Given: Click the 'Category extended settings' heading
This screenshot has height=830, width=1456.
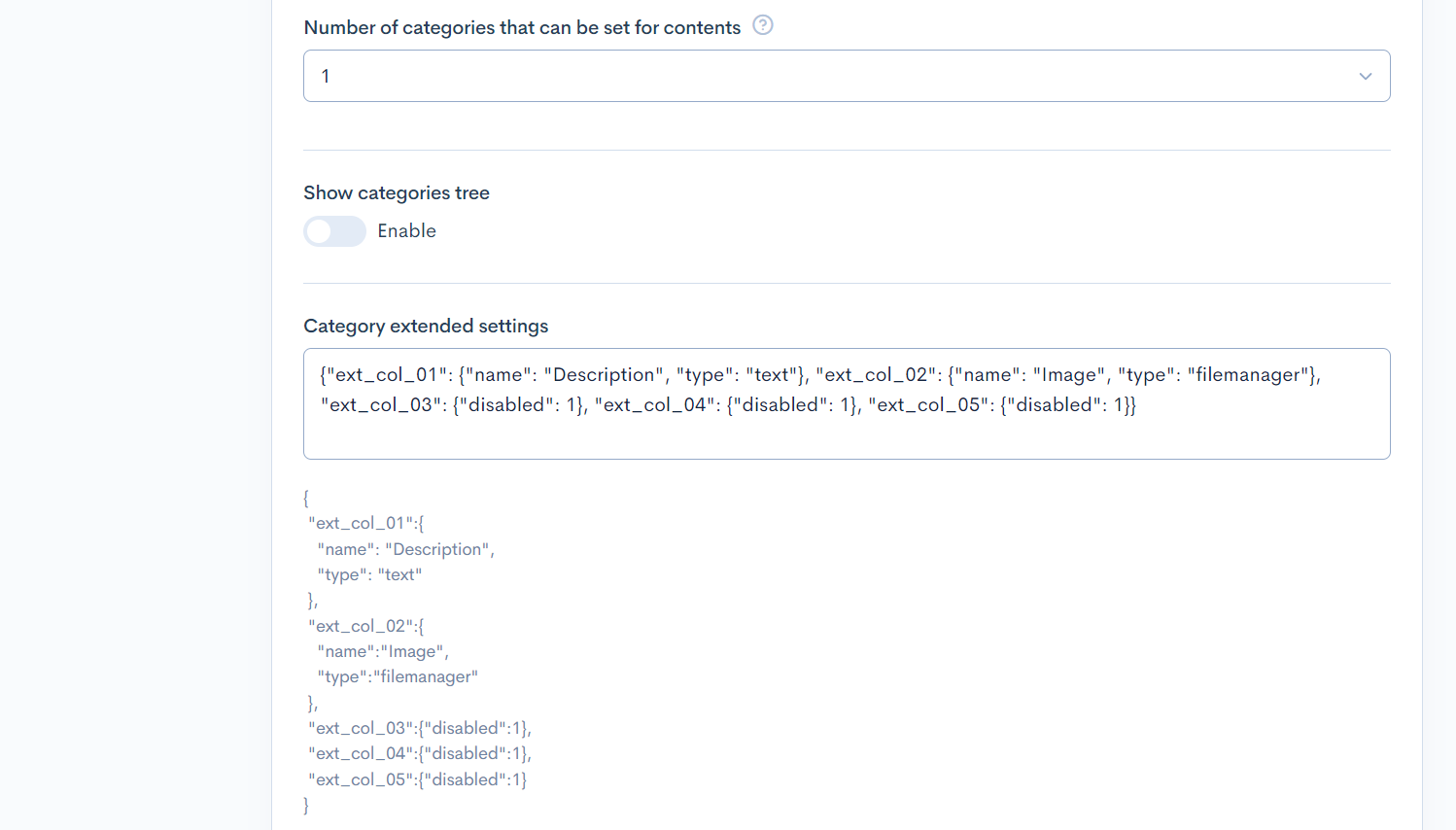Looking at the screenshot, I should [426, 327].
